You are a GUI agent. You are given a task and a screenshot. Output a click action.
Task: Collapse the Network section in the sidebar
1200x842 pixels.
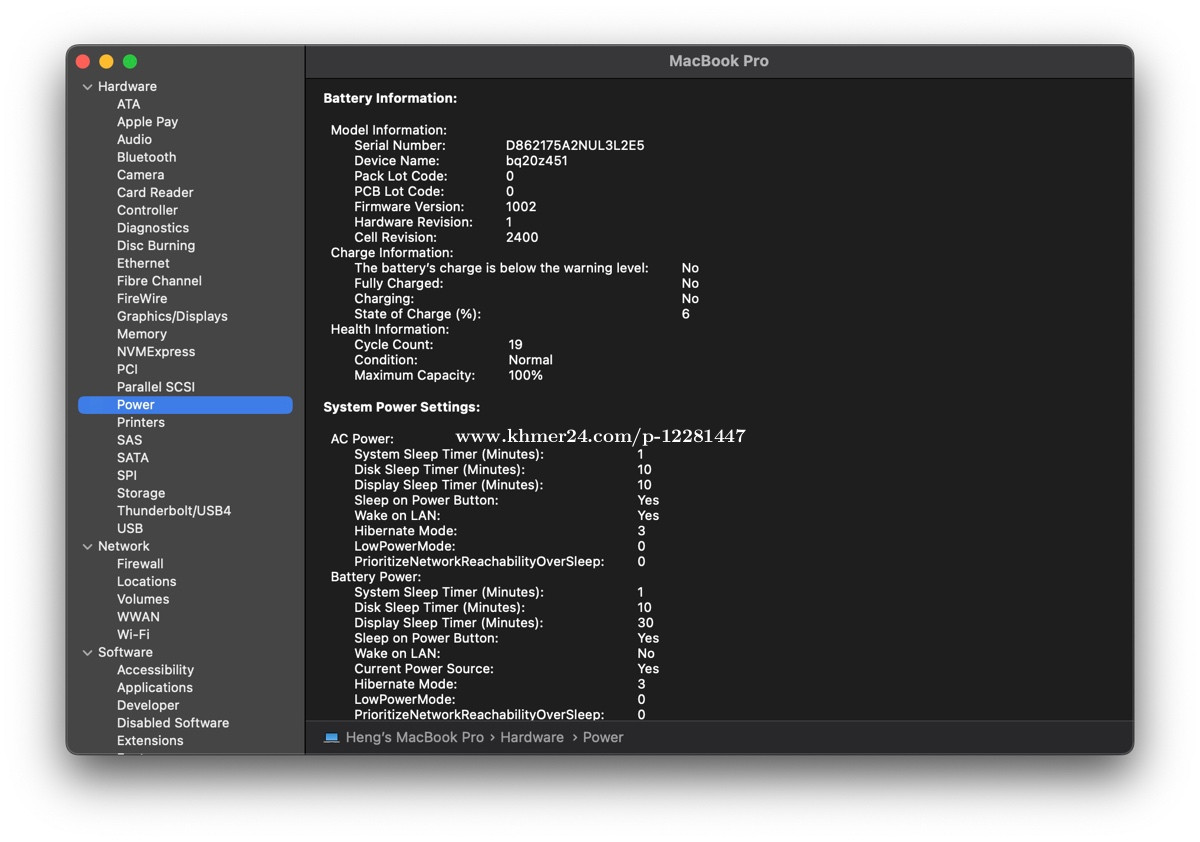pos(88,546)
